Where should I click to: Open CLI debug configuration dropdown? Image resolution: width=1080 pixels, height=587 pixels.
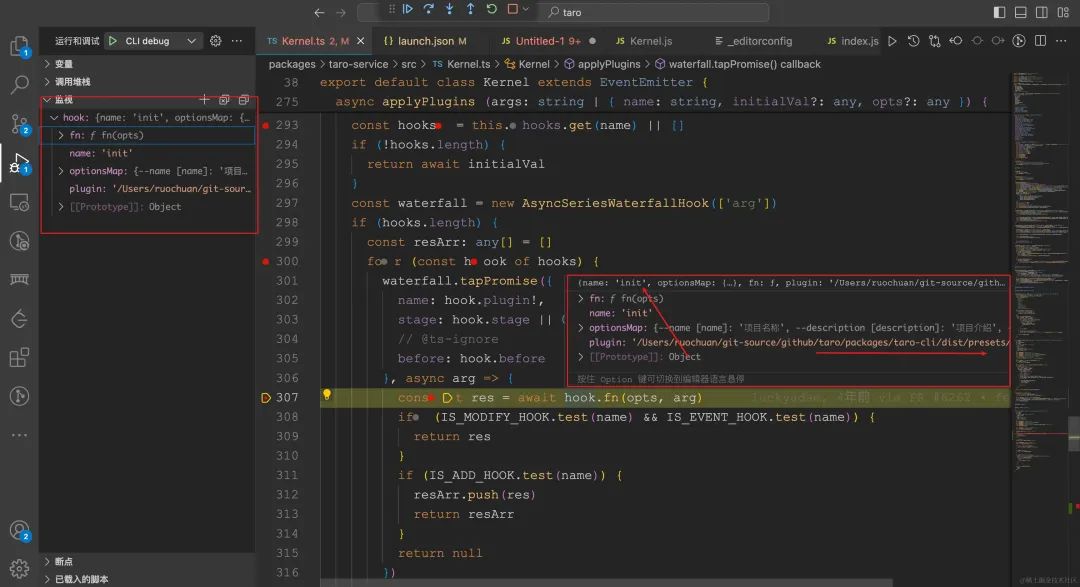(191, 41)
